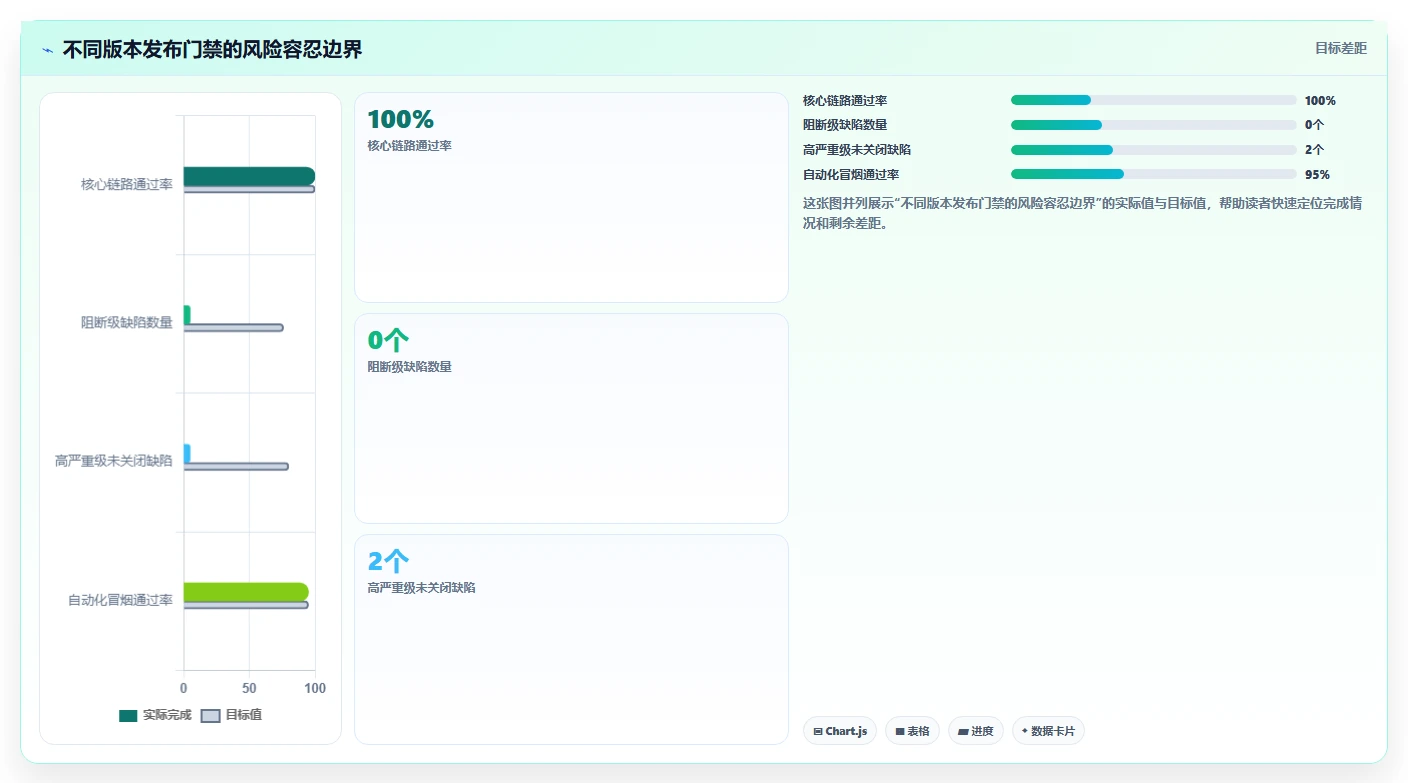Open the 2个 高严重级未关闭缺陷 data card
This screenshot has width=1408, height=783.
tap(571, 640)
